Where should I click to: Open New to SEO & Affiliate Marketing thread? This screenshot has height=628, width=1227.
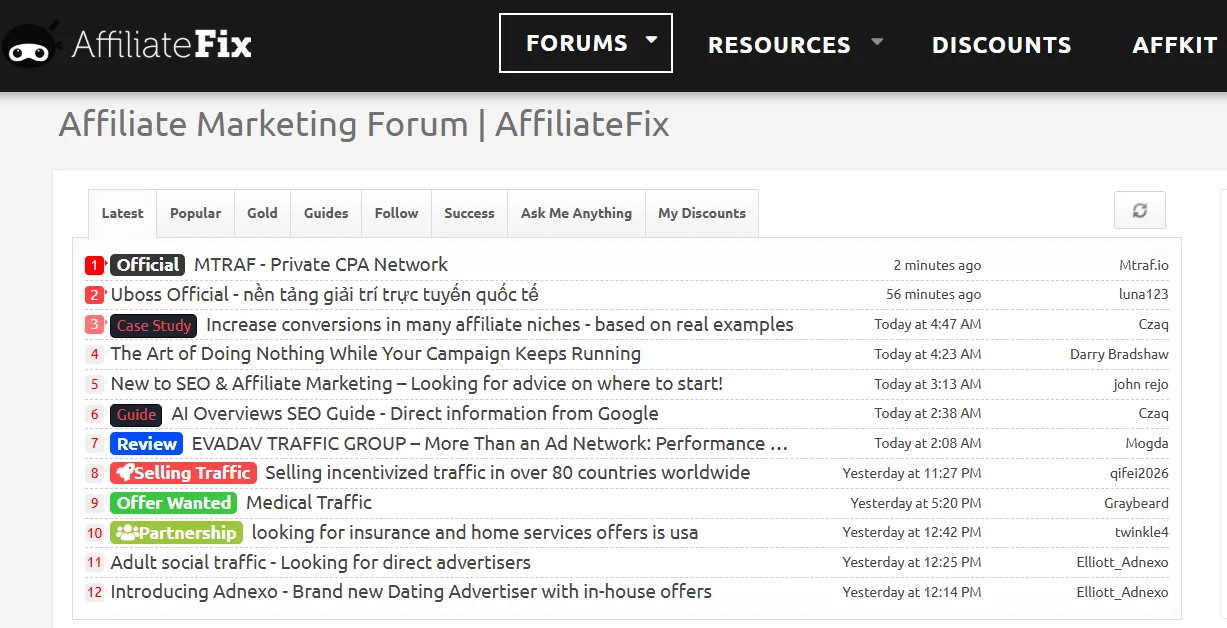[416, 383]
